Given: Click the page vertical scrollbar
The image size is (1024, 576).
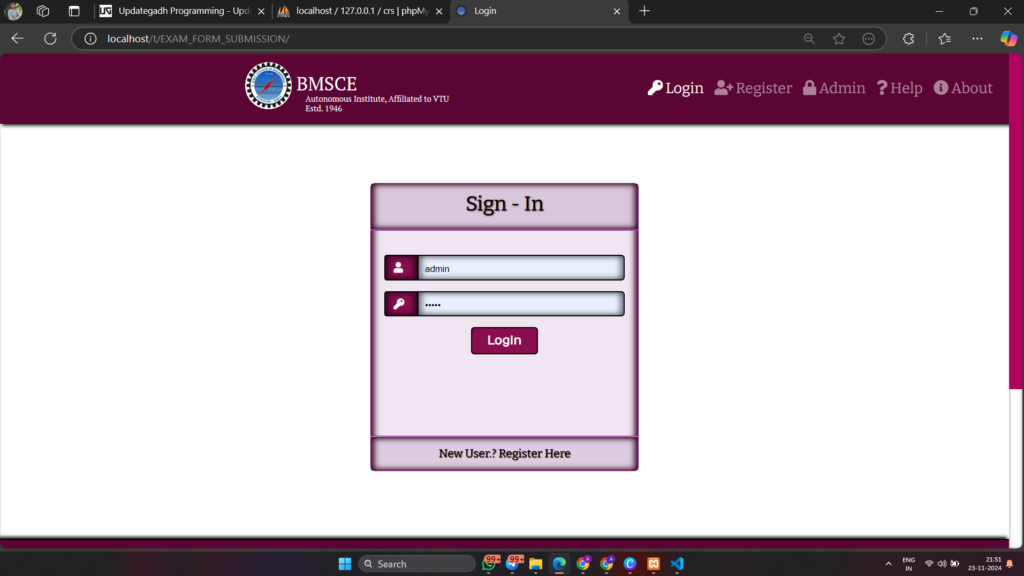Looking at the screenshot, I should (x=1016, y=222).
